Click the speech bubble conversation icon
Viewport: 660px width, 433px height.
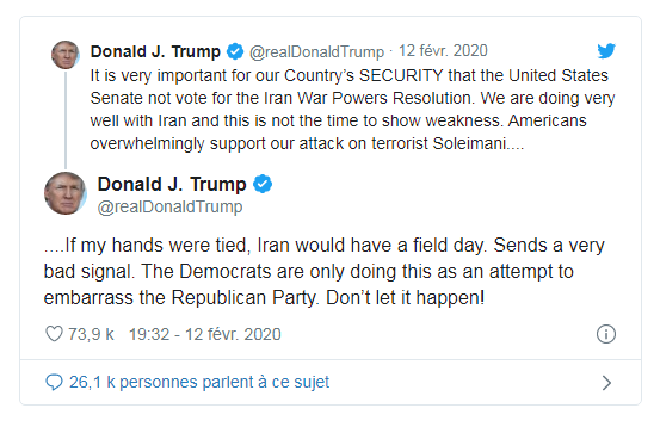tap(54, 382)
